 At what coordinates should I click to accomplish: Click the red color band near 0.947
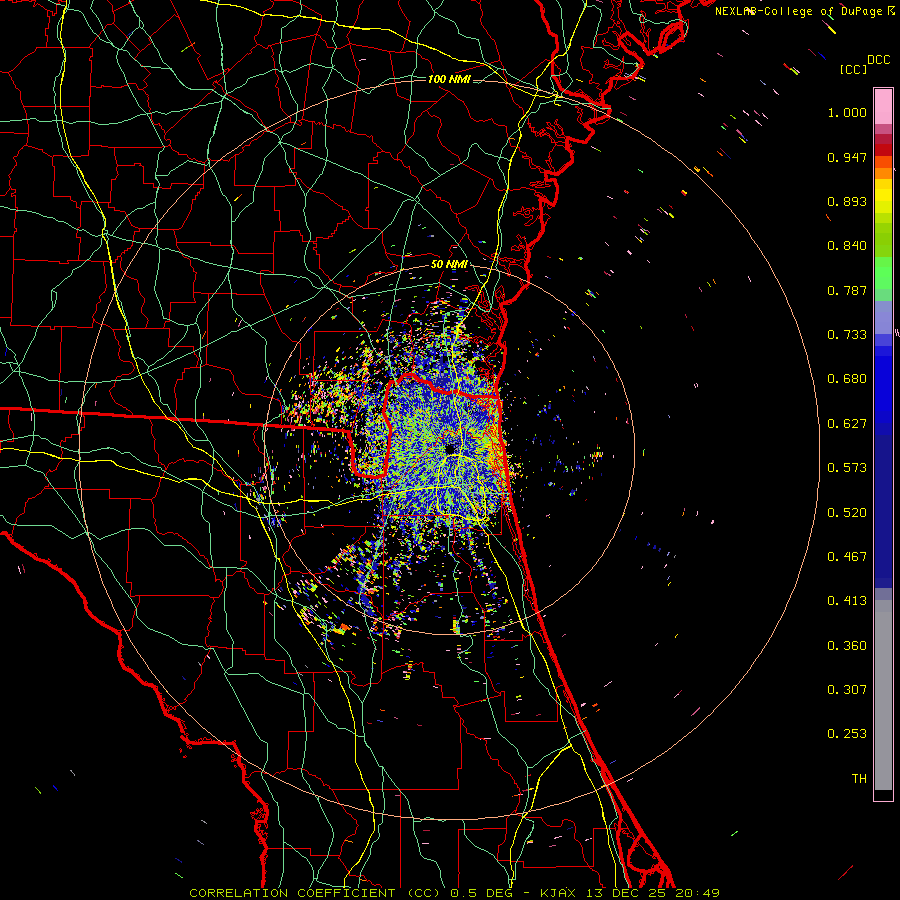coord(883,150)
